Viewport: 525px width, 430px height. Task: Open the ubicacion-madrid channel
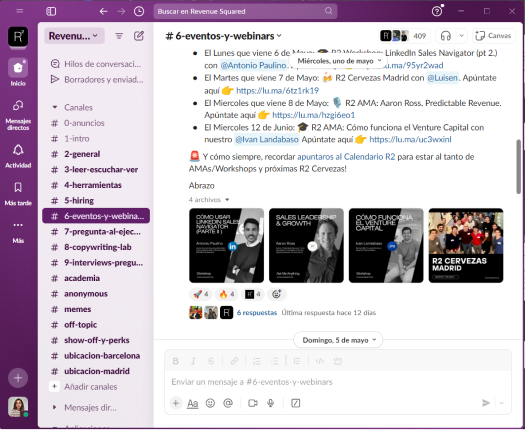pos(96,371)
